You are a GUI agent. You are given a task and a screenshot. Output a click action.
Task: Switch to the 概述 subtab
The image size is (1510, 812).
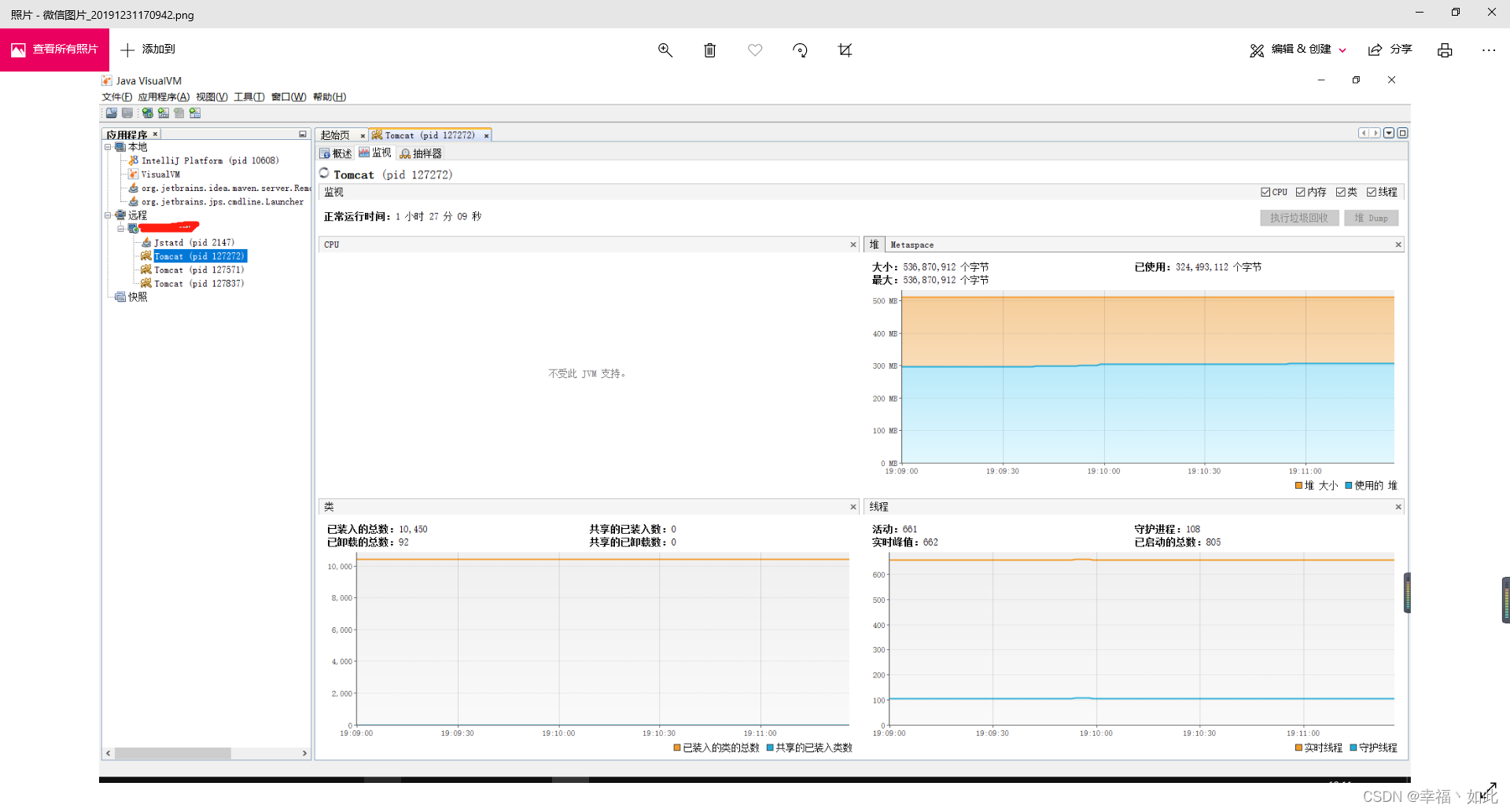point(336,153)
